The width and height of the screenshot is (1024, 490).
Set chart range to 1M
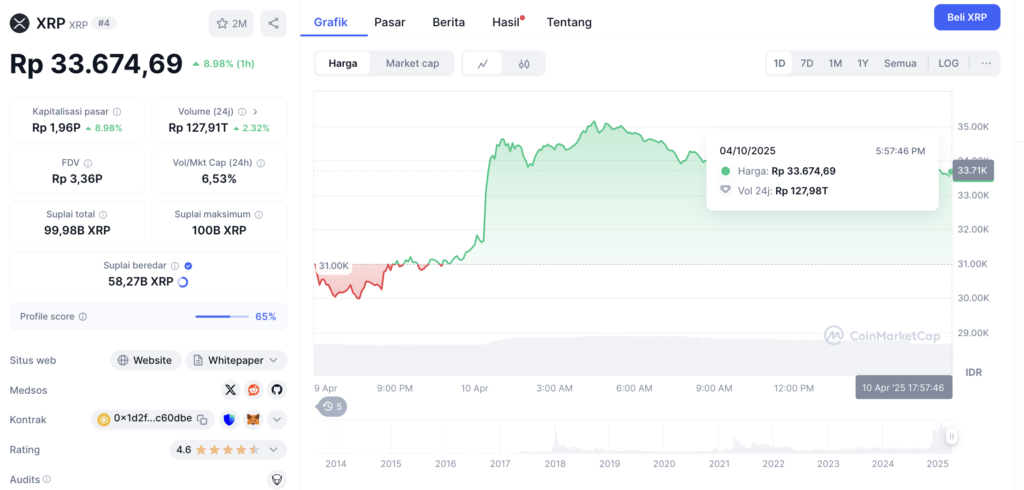coord(835,63)
